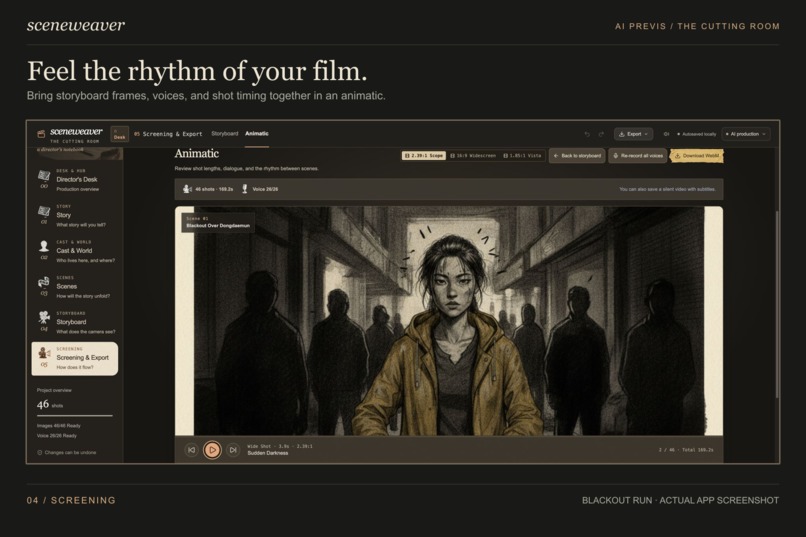Image resolution: width=806 pixels, height=537 pixels.
Task: Click the Story notebook icon
Action: point(44,211)
